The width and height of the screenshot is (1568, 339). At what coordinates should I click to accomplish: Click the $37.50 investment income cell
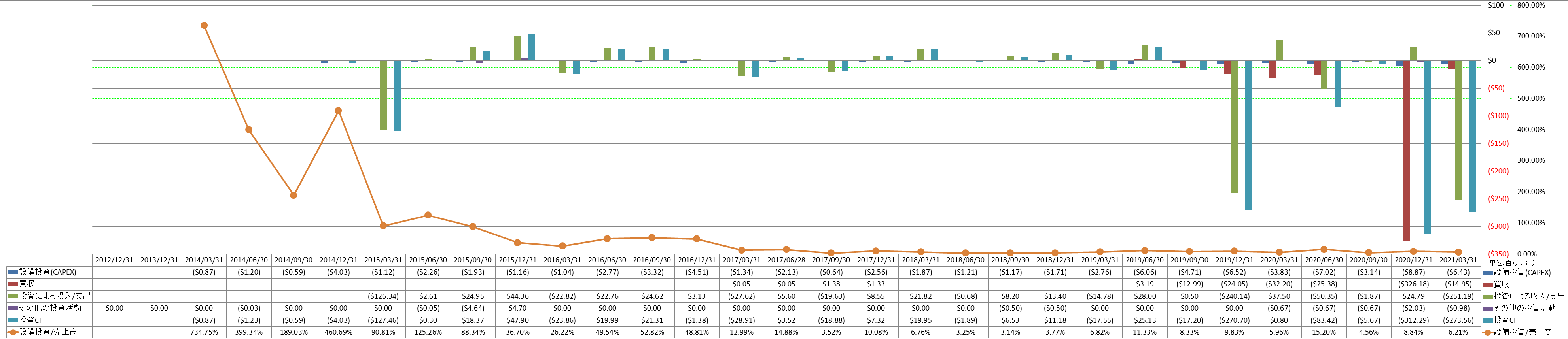pyautogui.click(x=1279, y=296)
